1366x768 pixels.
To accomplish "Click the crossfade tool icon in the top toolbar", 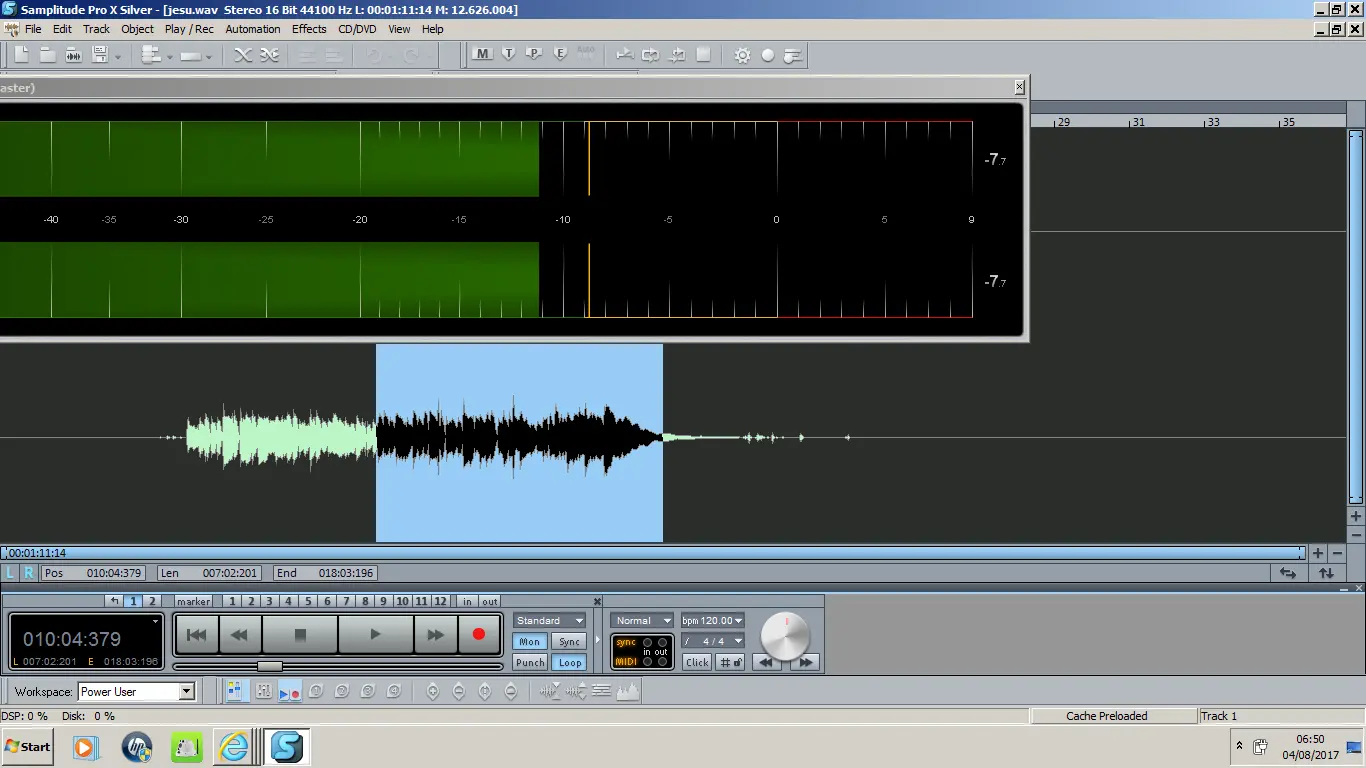I will click(x=243, y=55).
